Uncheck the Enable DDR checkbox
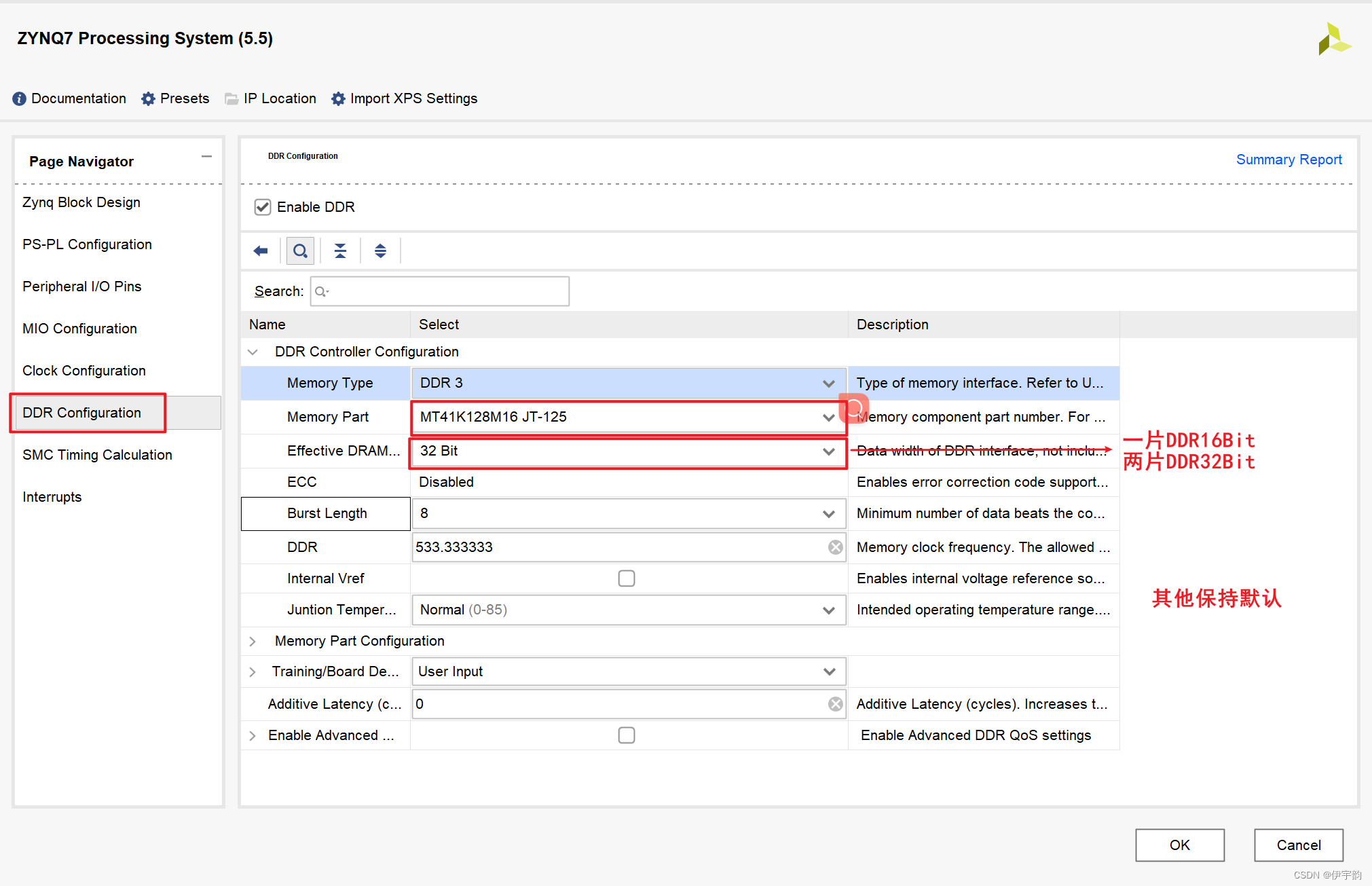This screenshot has width=1372, height=886. click(x=263, y=207)
